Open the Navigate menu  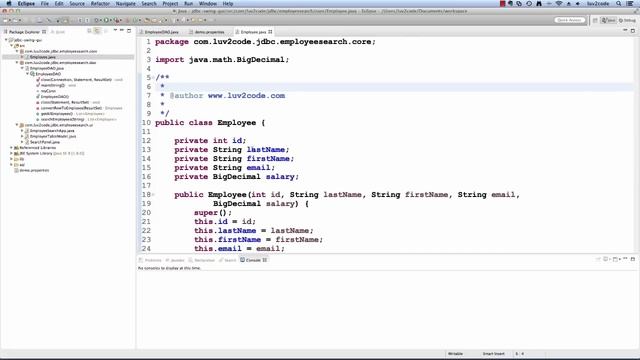coord(125,4)
